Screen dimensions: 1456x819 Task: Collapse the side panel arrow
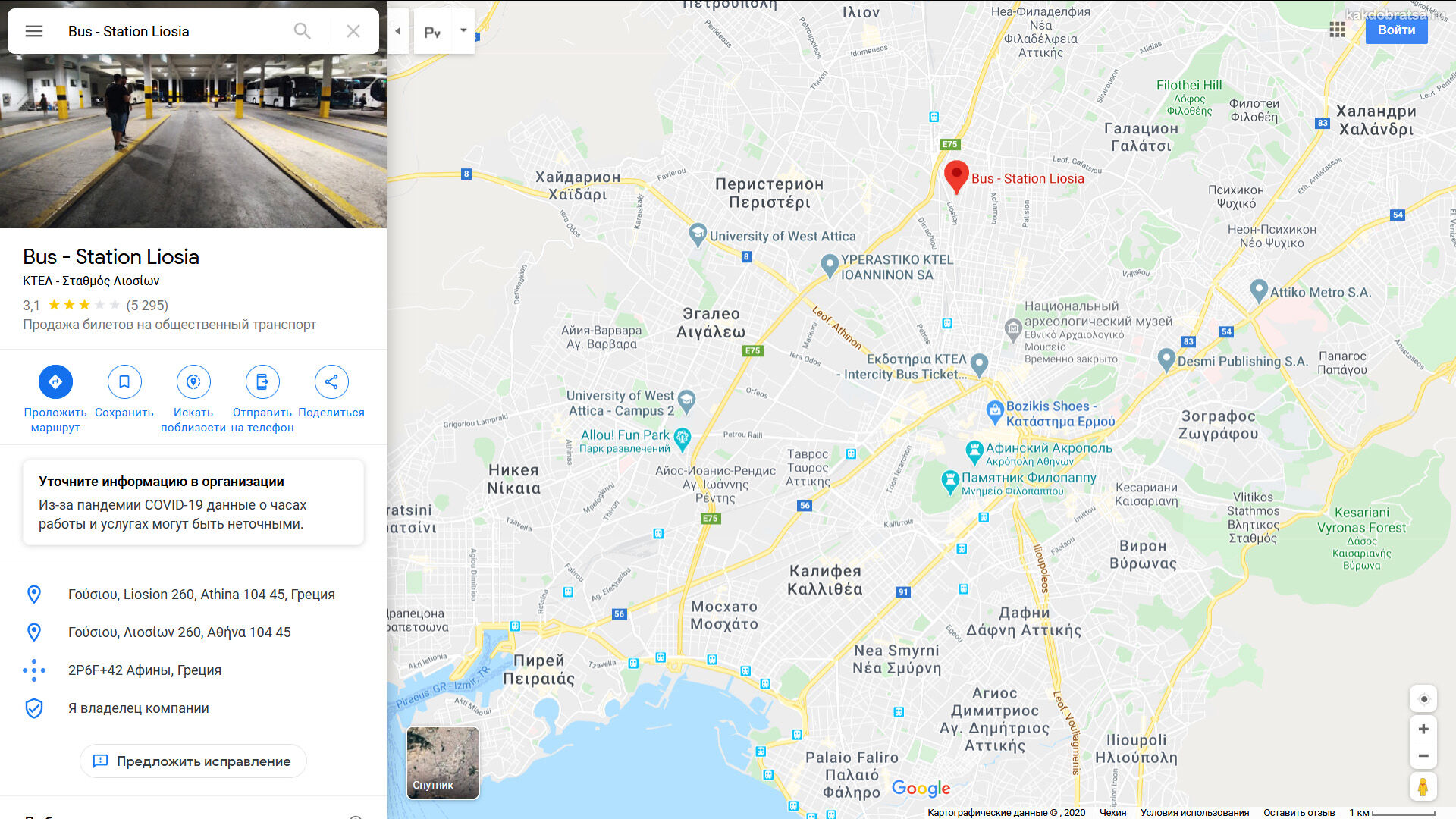(398, 31)
